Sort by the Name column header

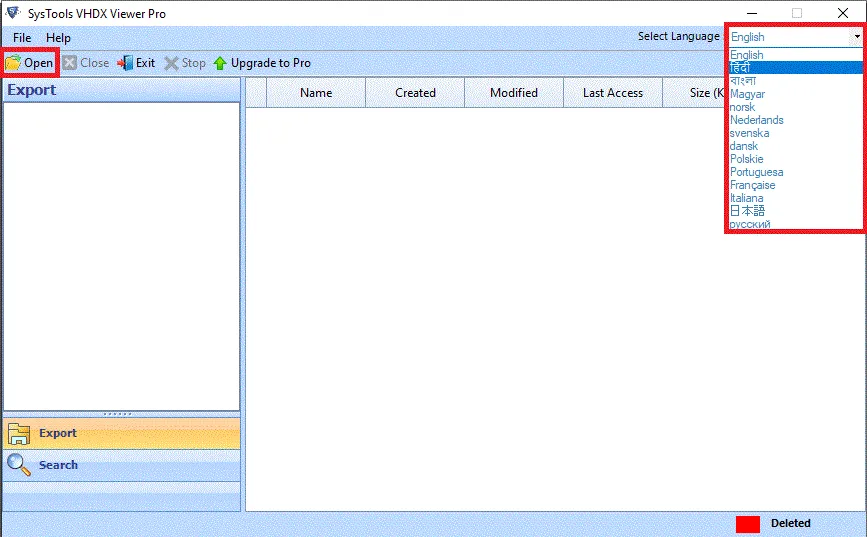[316, 93]
